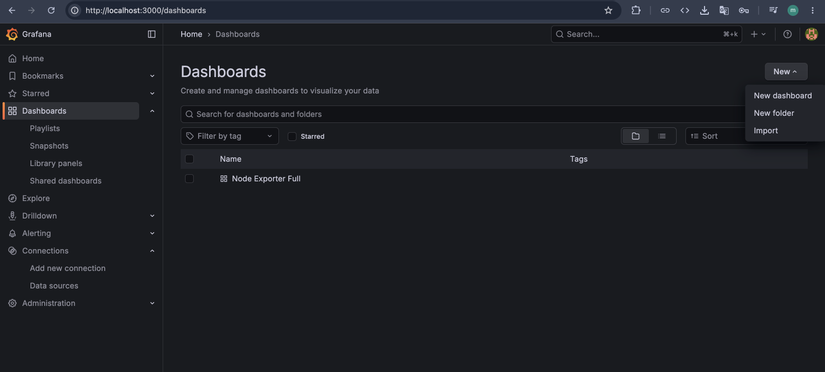
Task: Click the Connections icon in sidebar
Action: point(13,250)
